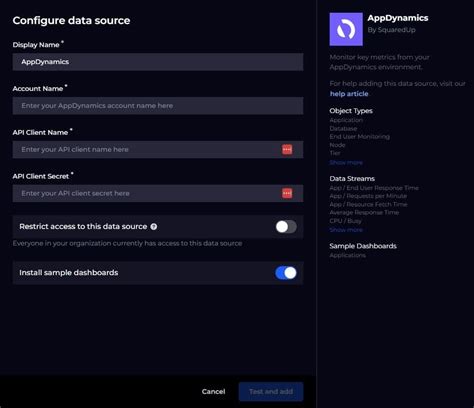
Task: Click the 'By SquaredUp' text
Action: [391, 30]
